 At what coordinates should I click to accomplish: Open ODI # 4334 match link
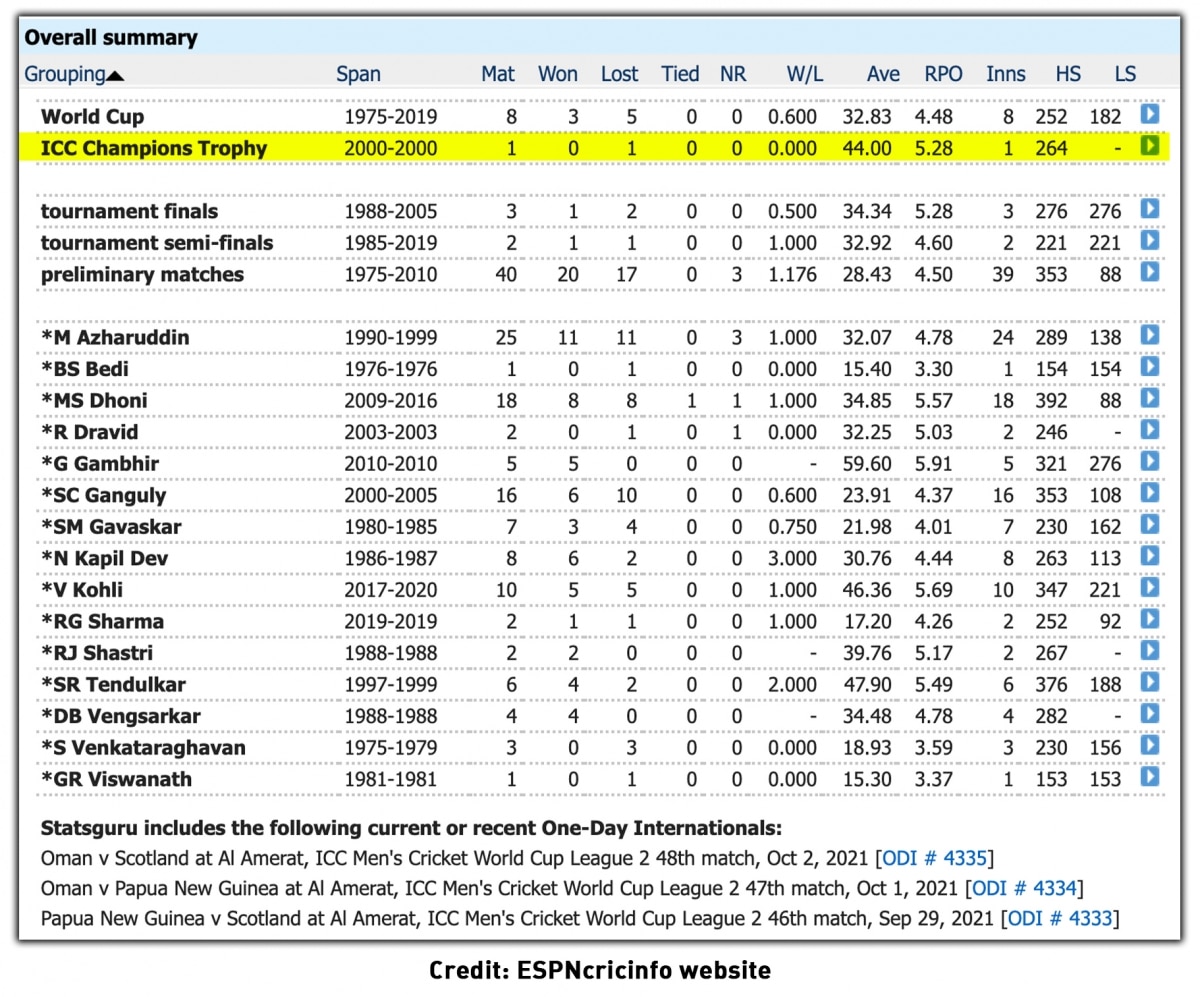[x=1026, y=888]
